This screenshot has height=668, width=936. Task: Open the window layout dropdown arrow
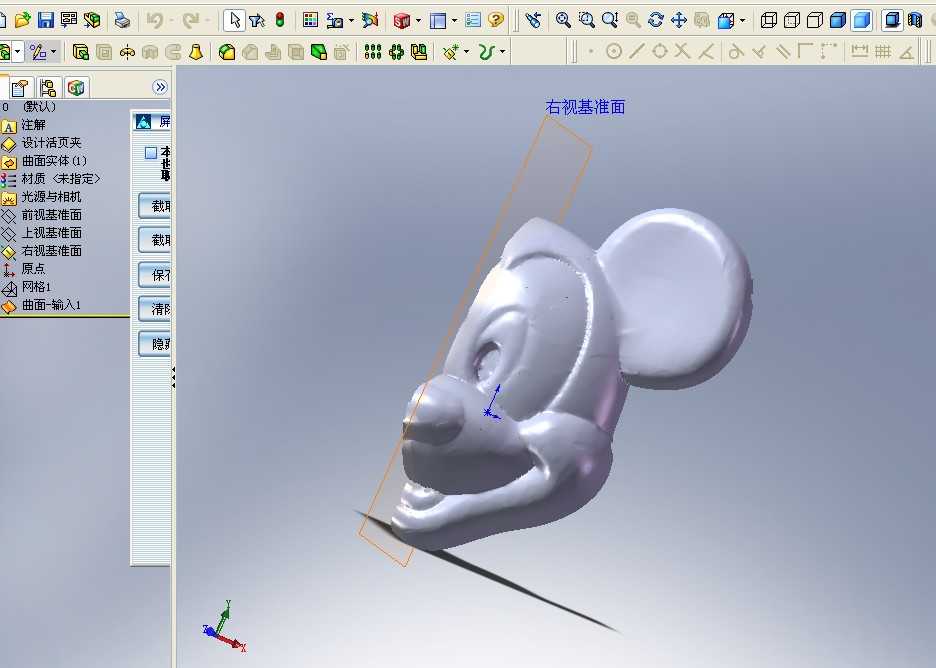coord(454,20)
